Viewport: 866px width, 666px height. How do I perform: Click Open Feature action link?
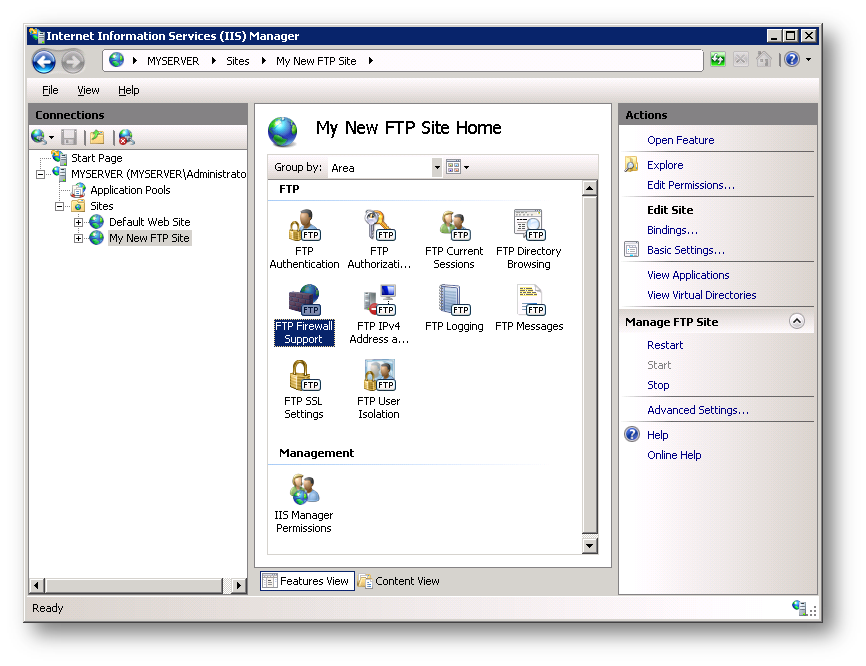(680, 140)
